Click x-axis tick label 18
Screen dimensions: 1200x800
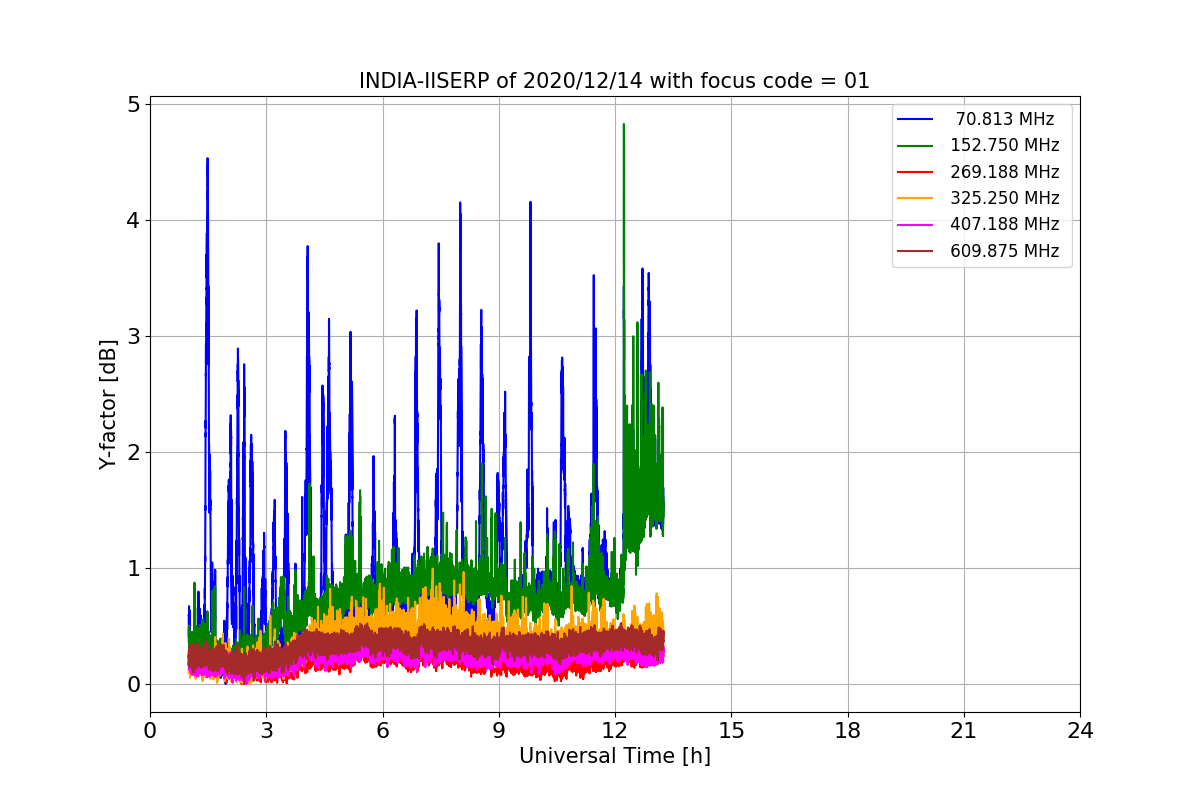click(x=847, y=731)
